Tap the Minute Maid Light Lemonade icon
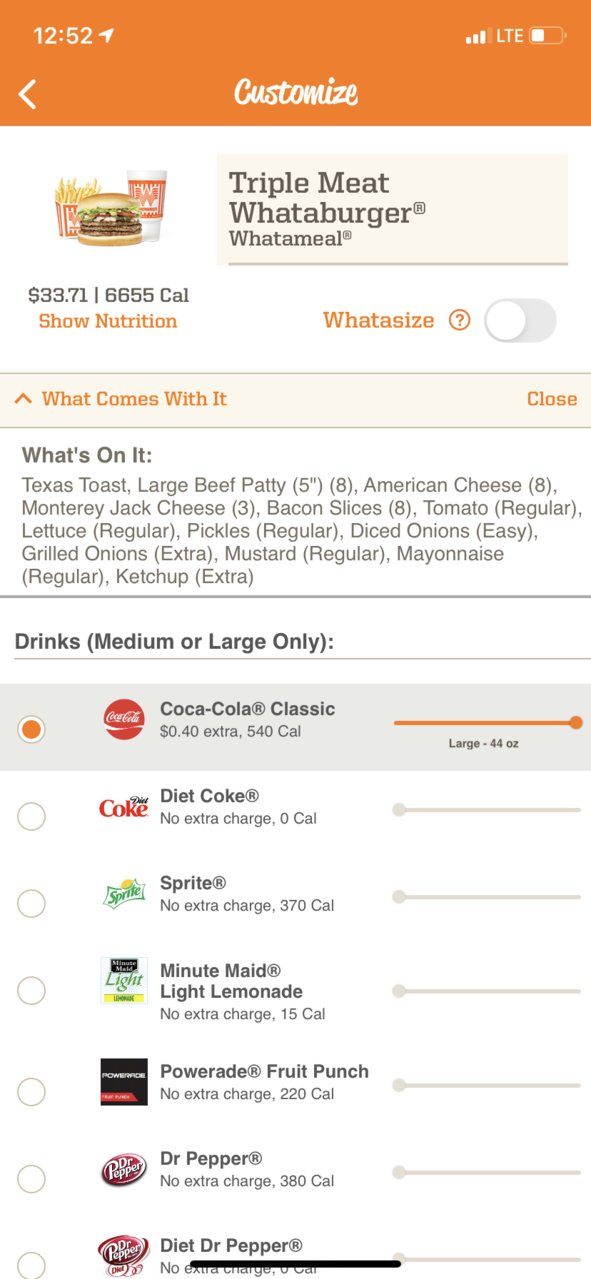The width and height of the screenshot is (591, 1279). coord(124,981)
